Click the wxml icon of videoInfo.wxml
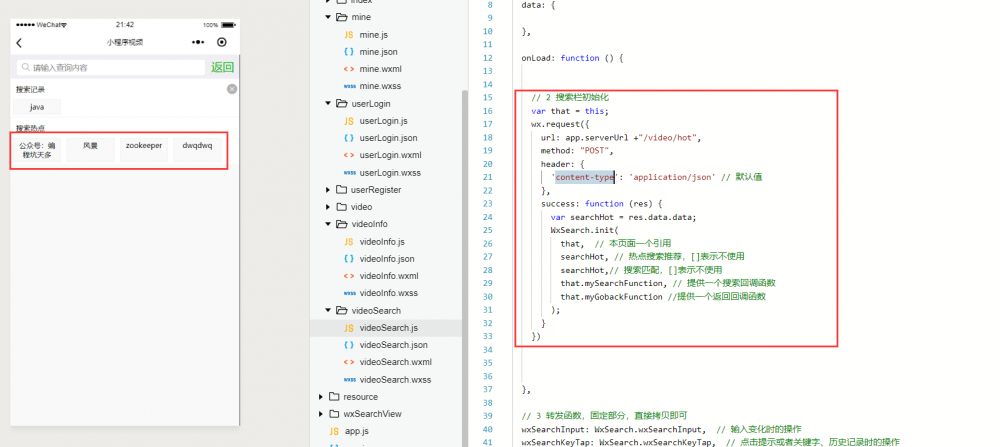The image size is (1000, 447). pos(349,276)
